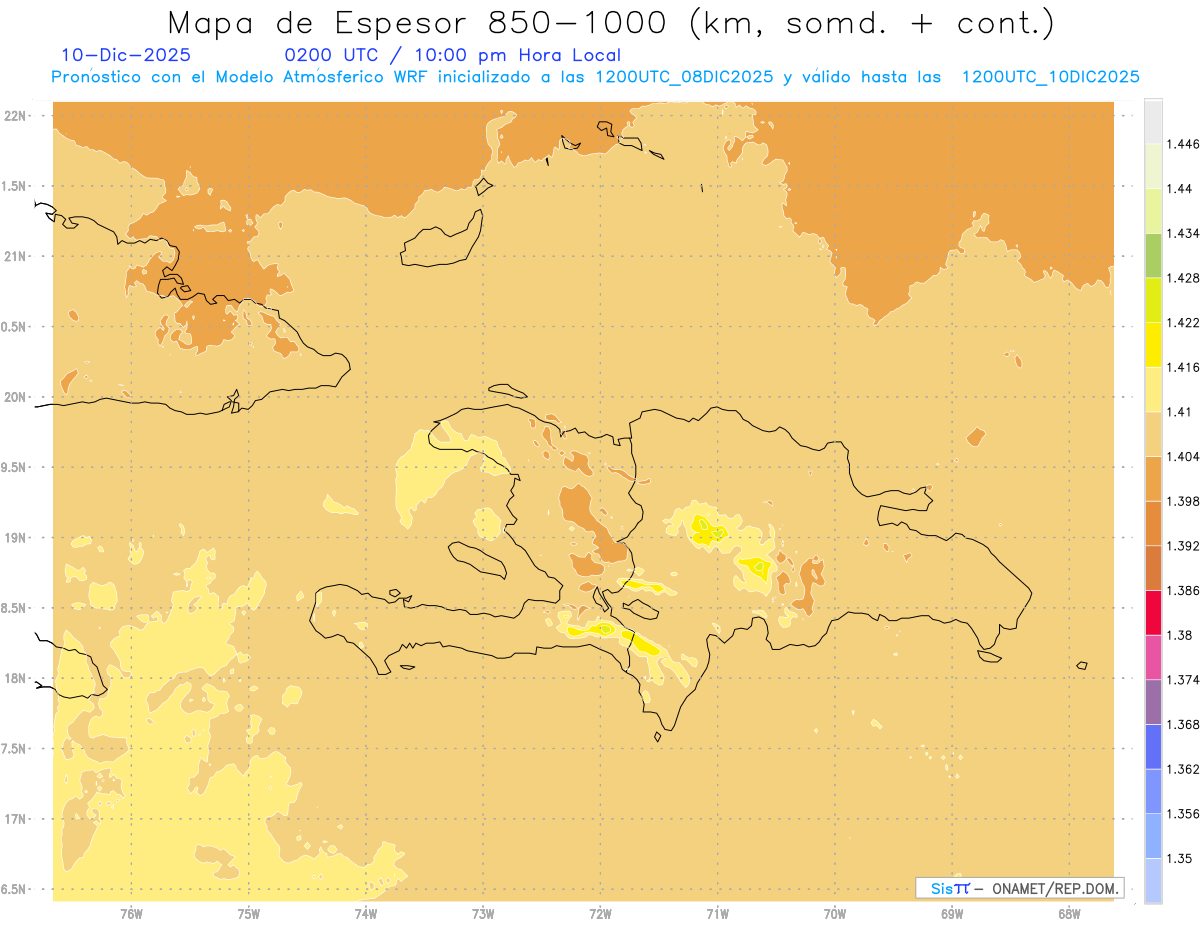The height and width of the screenshot is (927, 1200).
Task: Click the legend value 1.386
Action: pos(1184,590)
